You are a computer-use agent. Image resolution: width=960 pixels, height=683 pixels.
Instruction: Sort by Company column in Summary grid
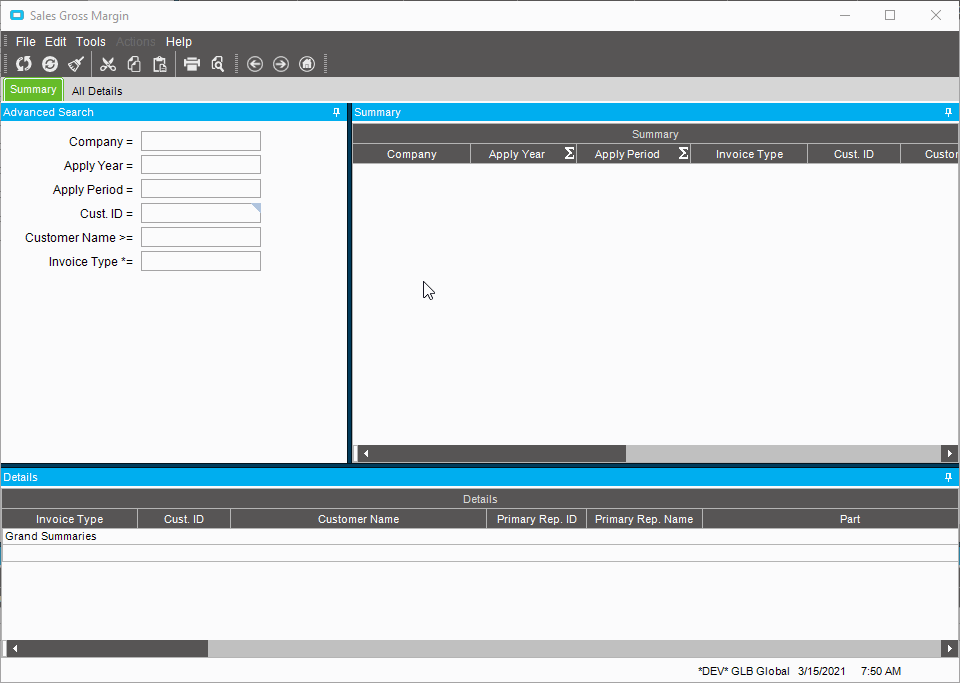click(411, 154)
